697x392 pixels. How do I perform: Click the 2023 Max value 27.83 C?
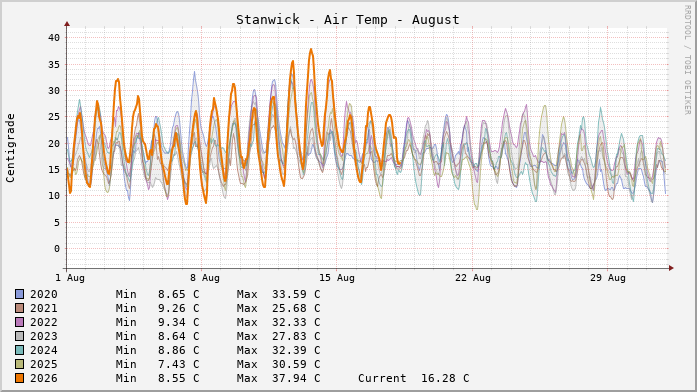(296, 336)
